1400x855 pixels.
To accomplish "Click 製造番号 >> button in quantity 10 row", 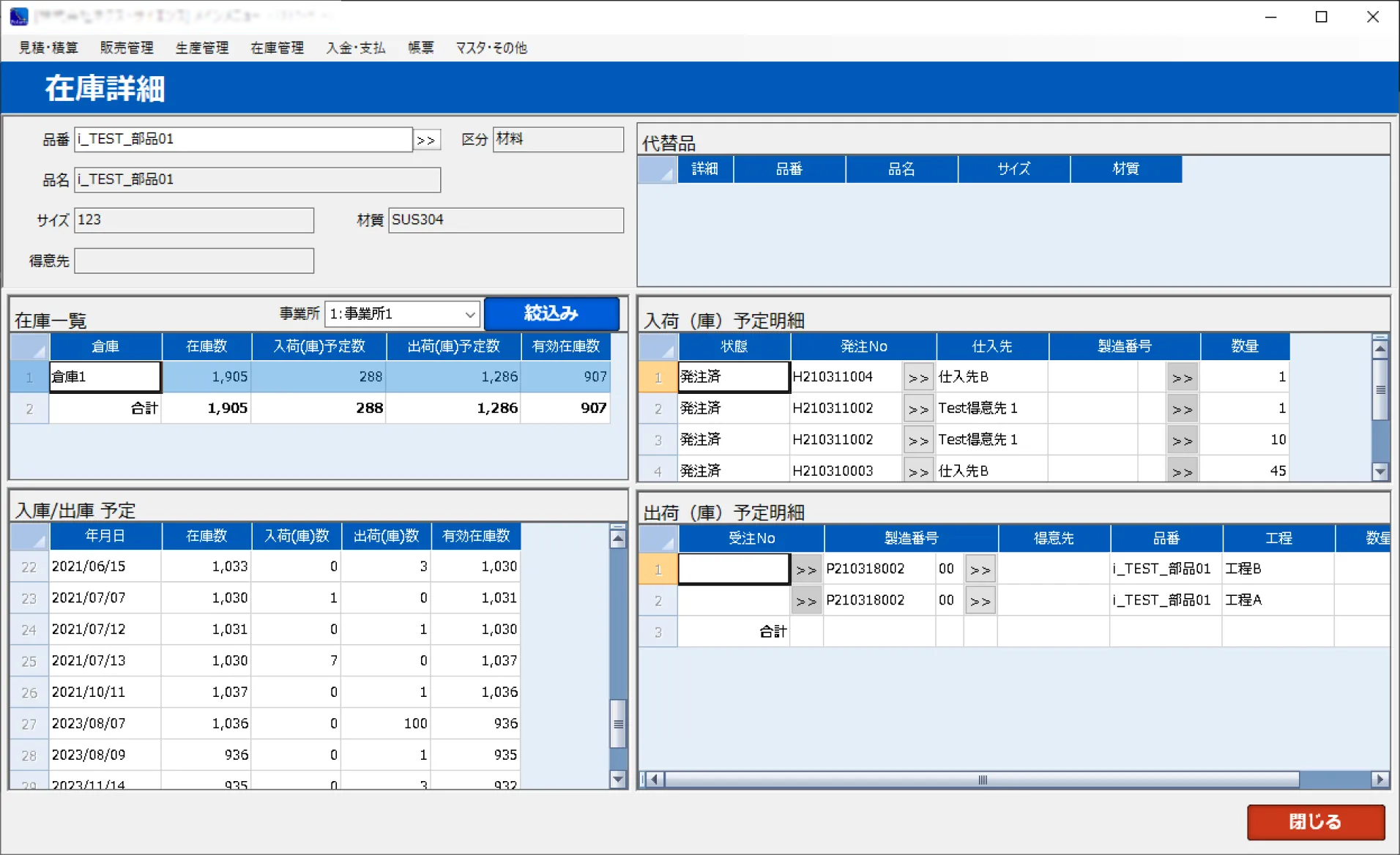I will (x=1182, y=441).
